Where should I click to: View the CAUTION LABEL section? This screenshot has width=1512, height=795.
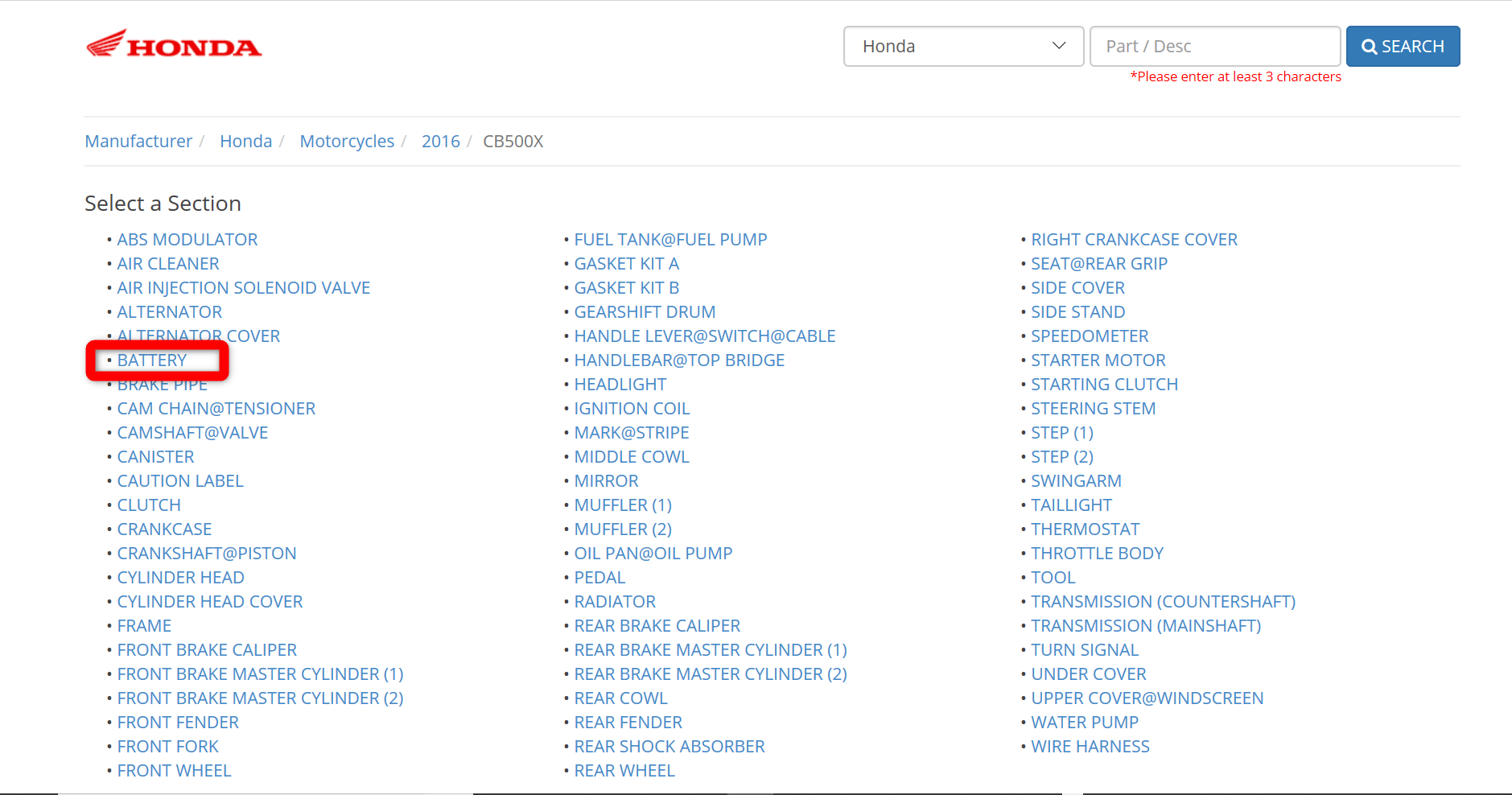180,481
